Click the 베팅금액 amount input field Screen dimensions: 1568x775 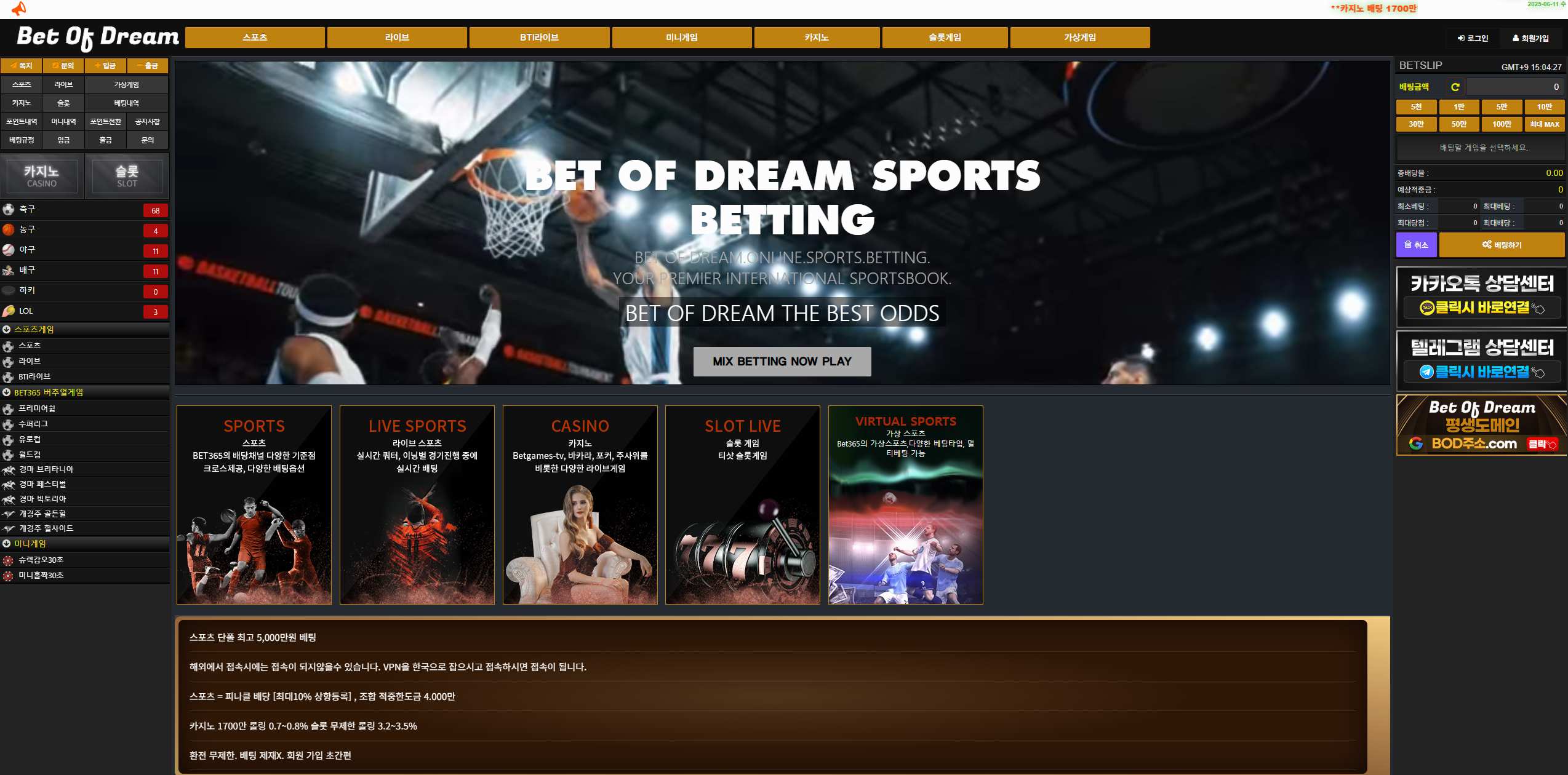[1515, 87]
